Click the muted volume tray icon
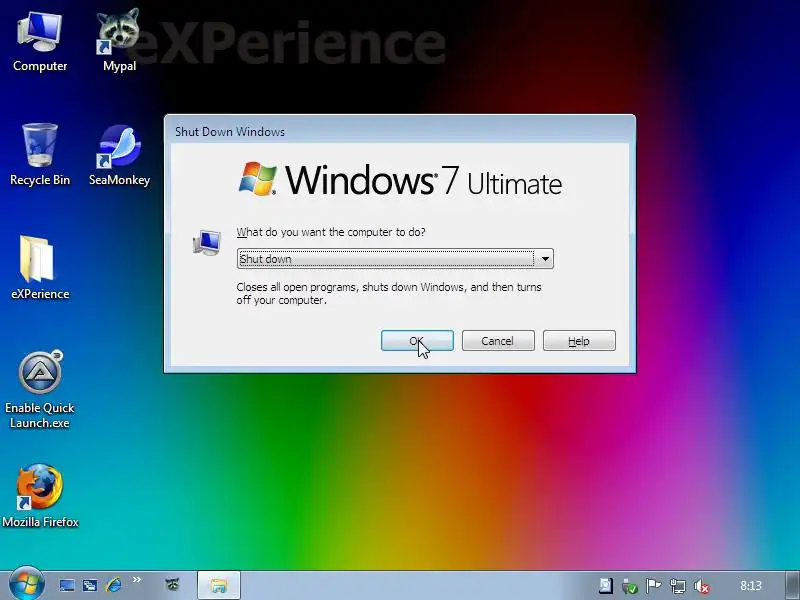The width and height of the screenshot is (800, 600). click(x=702, y=586)
